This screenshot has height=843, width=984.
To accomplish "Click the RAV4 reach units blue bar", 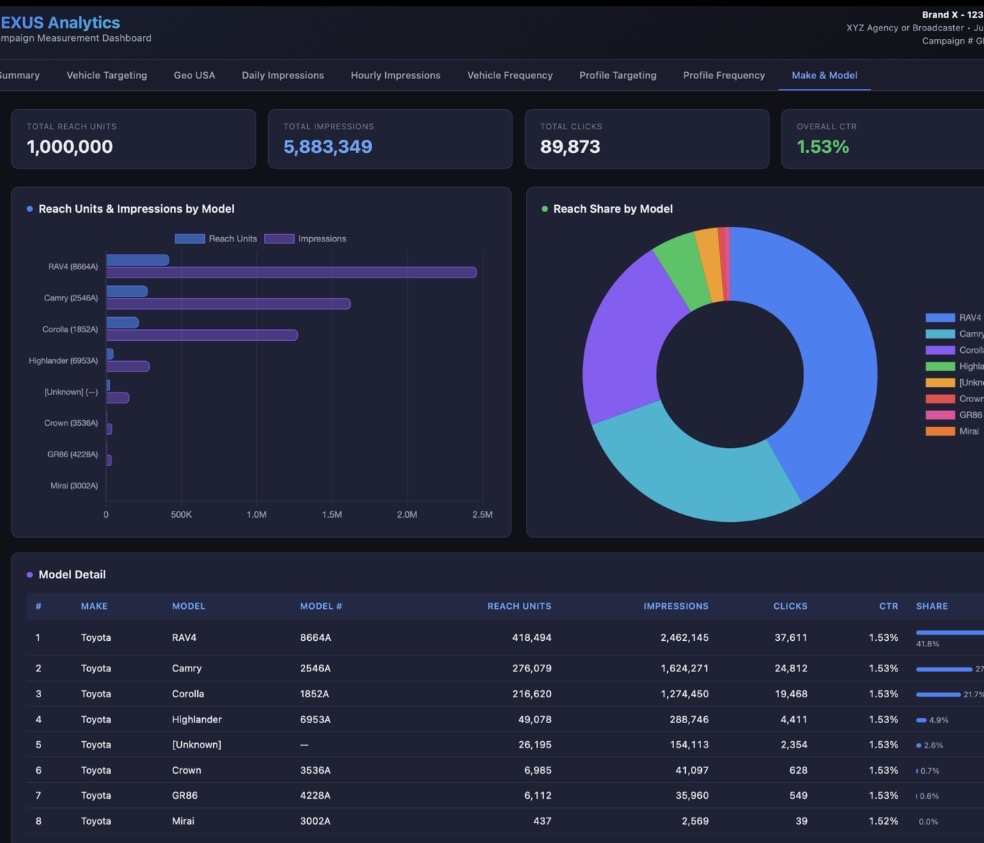I will (x=137, y=260).
